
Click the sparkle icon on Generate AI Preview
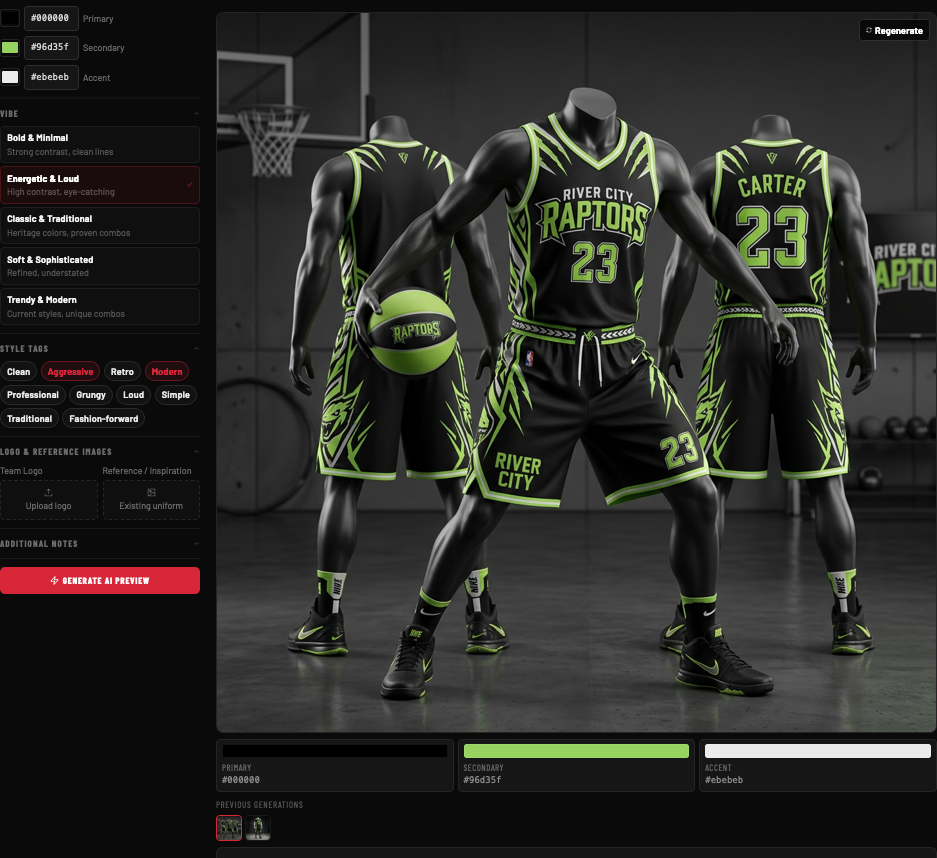coord(54,580)
